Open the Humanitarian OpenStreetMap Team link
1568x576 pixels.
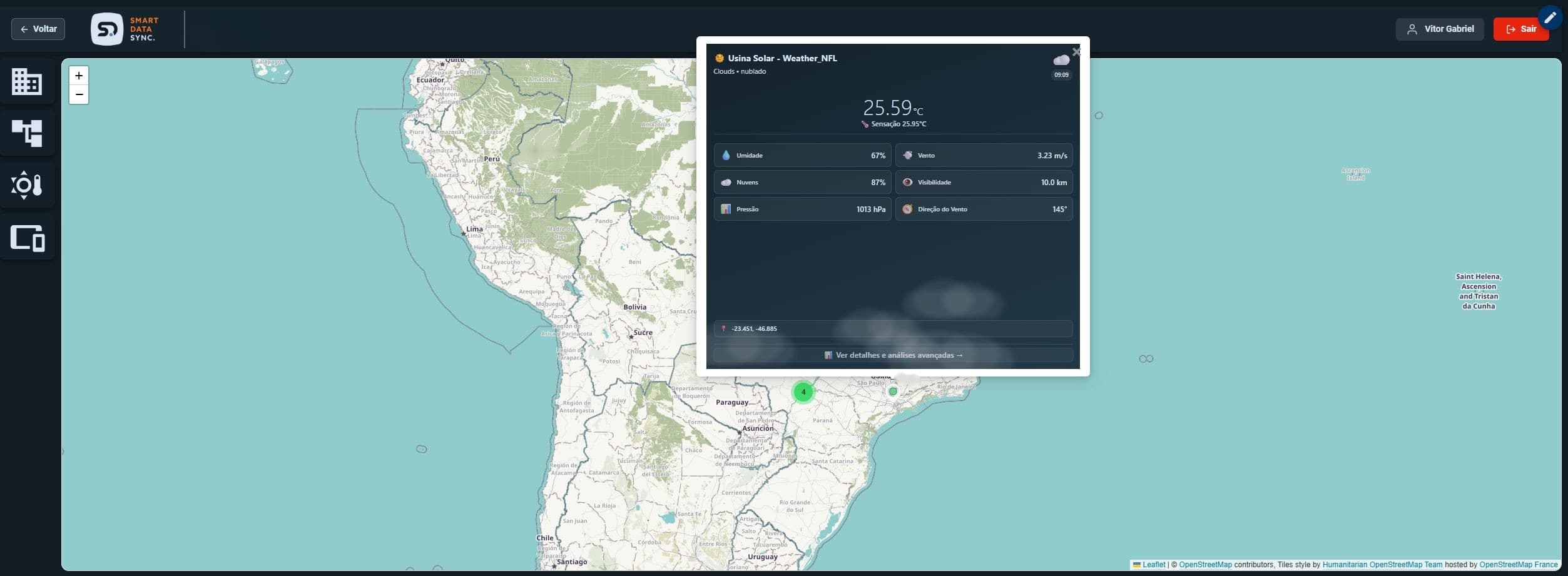[1382, 565]
